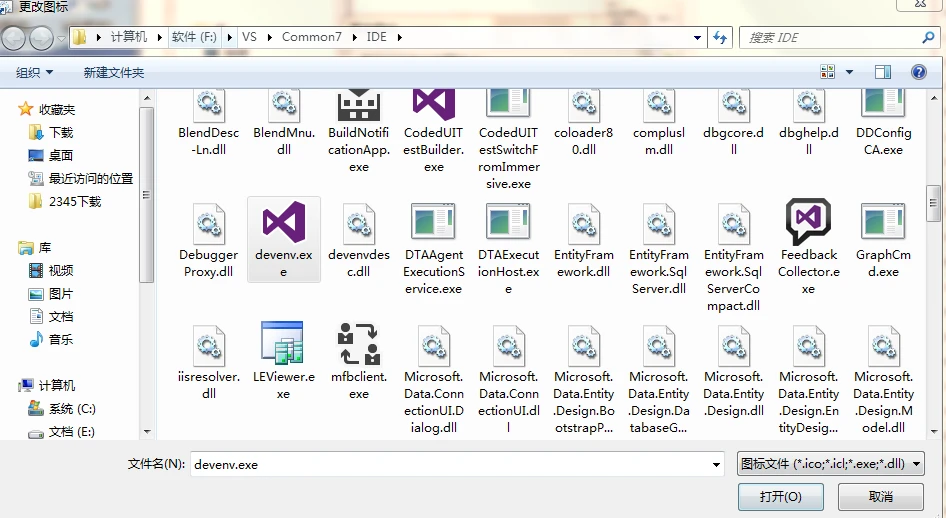Click the 打开(O) button

click(x=781, y=496)
